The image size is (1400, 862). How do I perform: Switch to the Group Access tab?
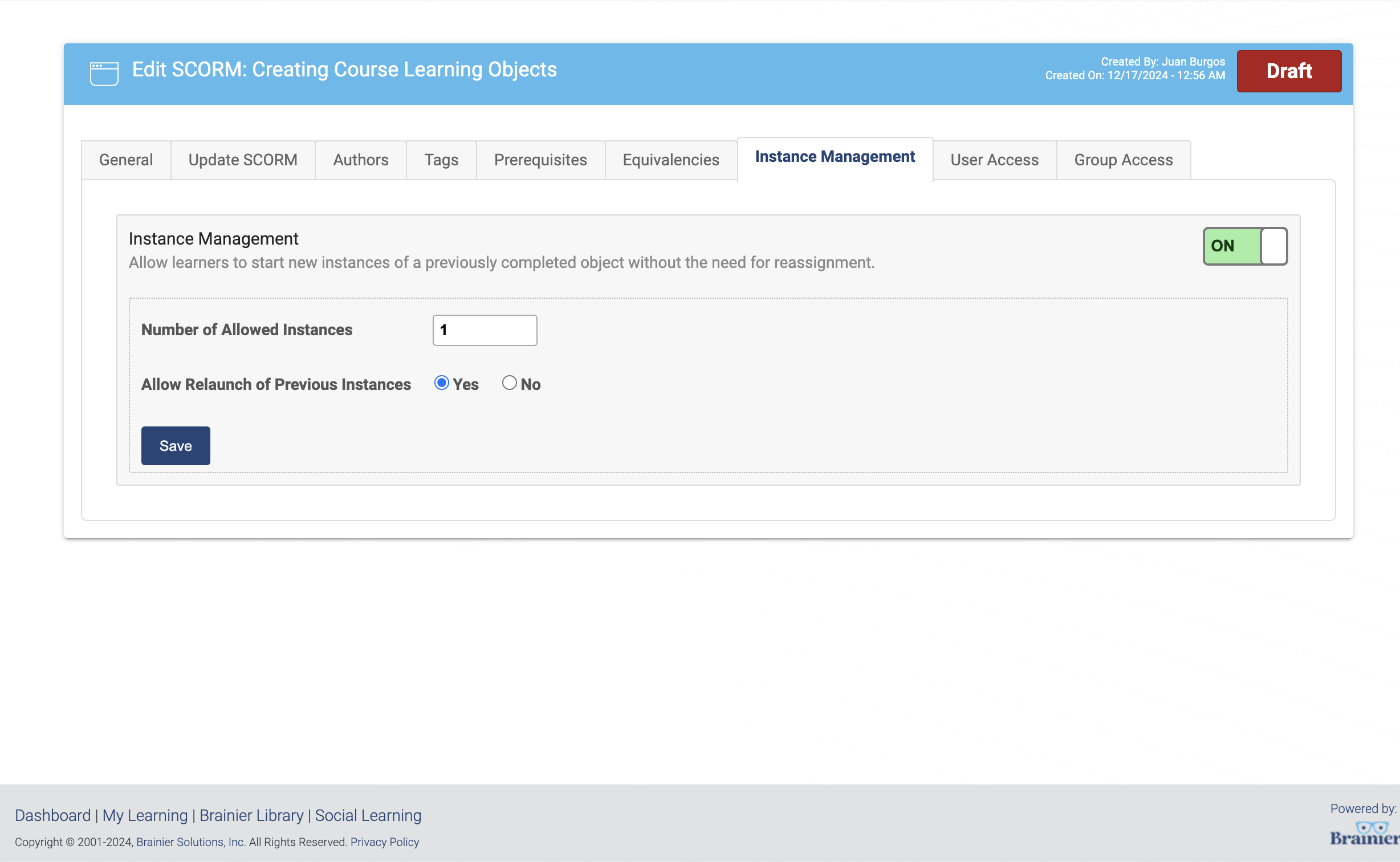pyautogui.click(x=1124, y=160)
